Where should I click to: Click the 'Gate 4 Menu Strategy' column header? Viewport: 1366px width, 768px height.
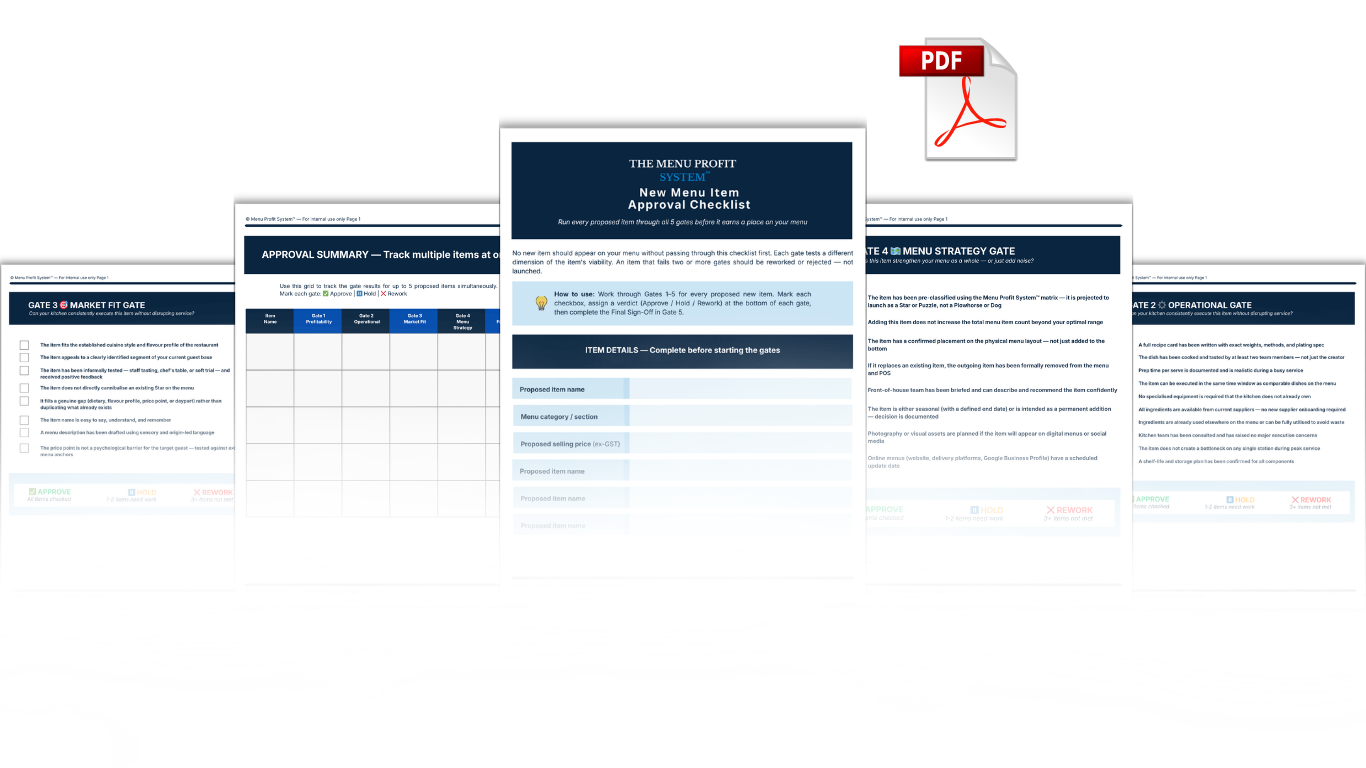tap(462, 320)
